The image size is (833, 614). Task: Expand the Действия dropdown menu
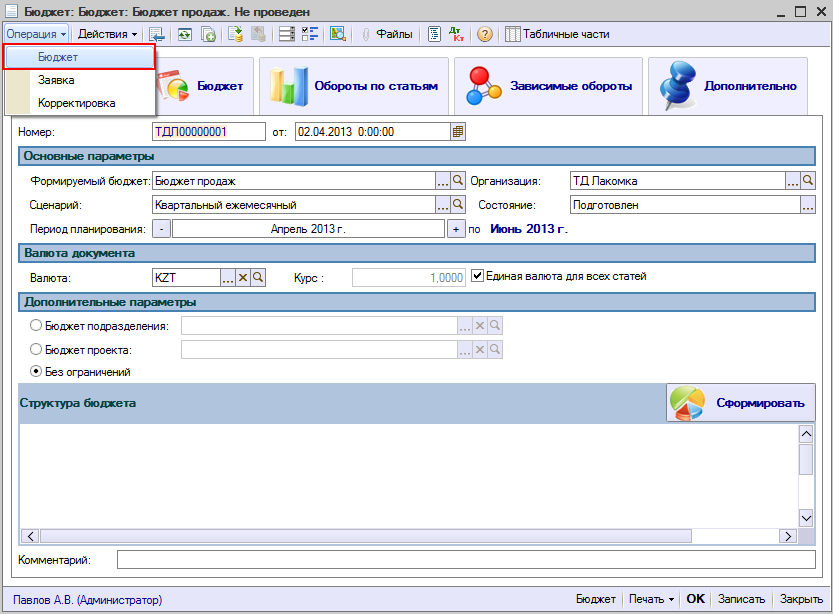[x=108, y=34]
